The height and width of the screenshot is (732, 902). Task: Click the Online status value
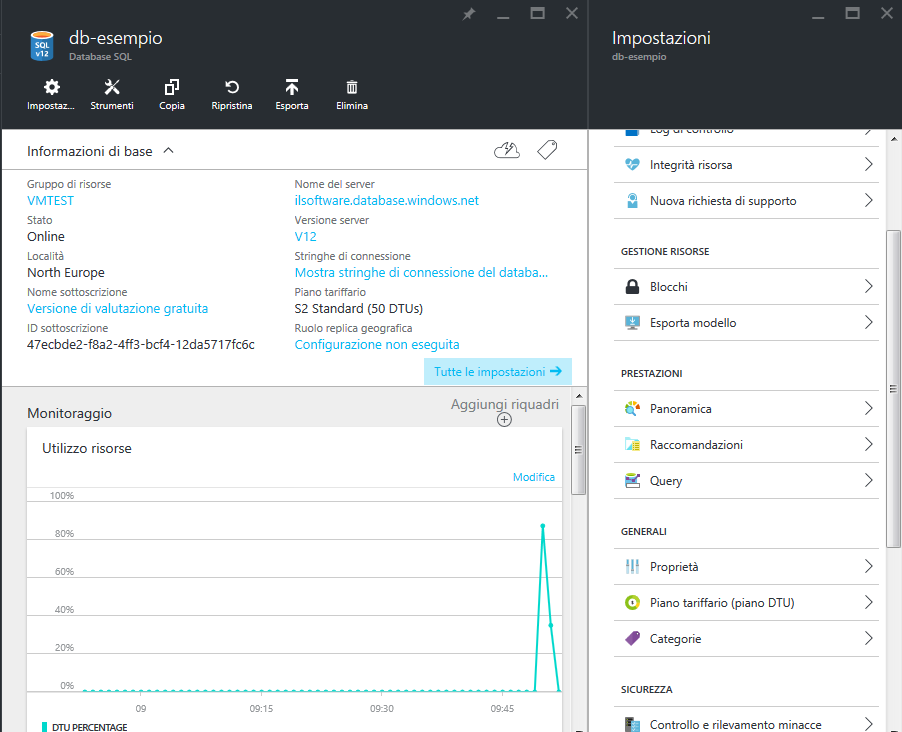point(46,237)
